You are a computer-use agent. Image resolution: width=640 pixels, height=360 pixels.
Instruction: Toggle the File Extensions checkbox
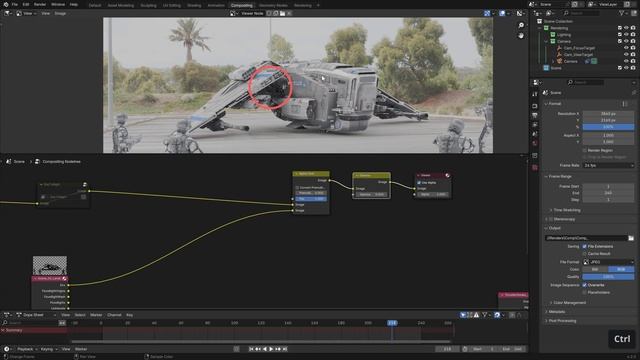[x=584, y=247]
